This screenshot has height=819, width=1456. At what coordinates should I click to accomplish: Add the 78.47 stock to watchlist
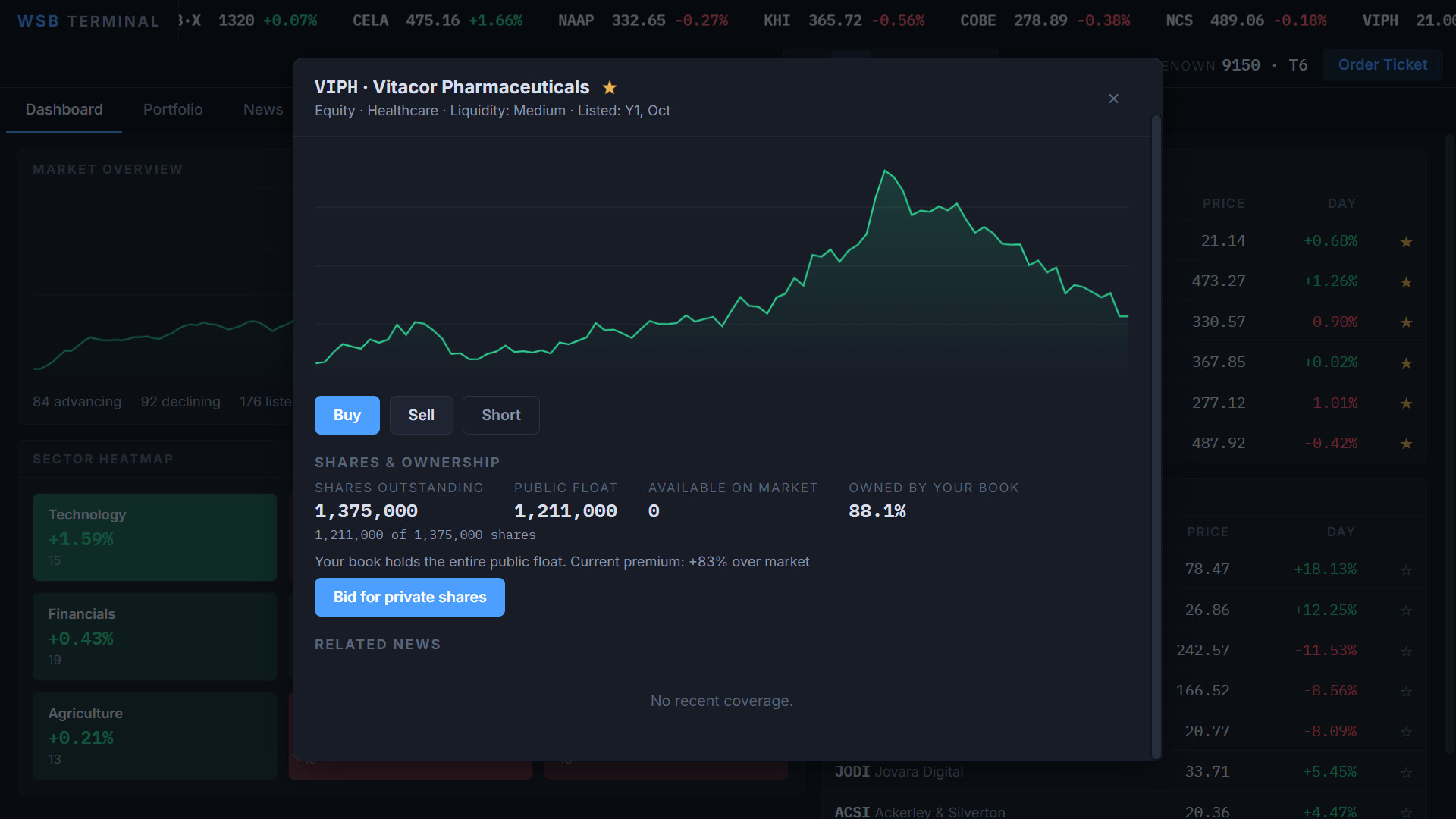pyautogui.click(x=1406, y=570)
